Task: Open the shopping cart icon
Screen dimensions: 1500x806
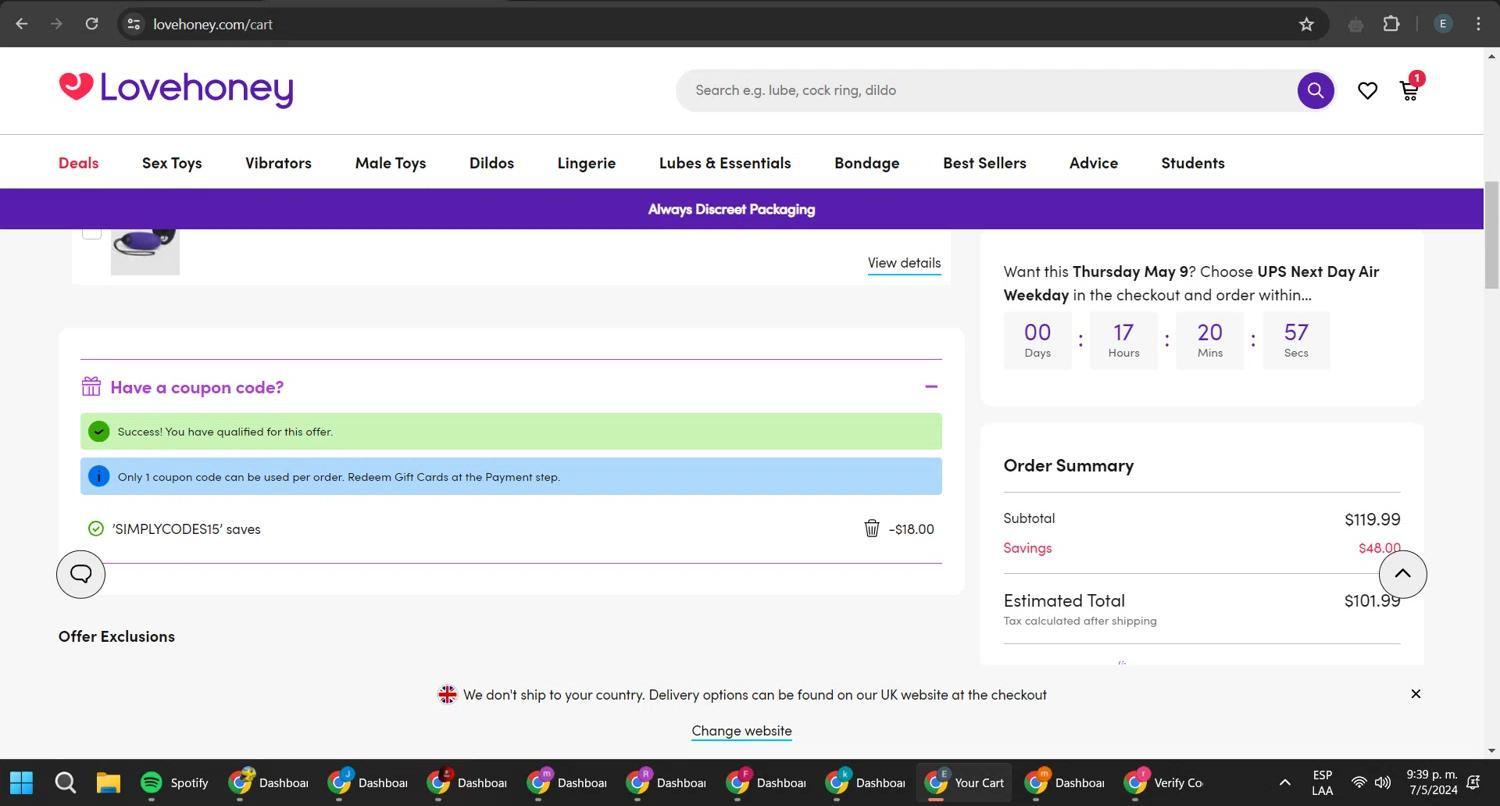Action: (x=1410, y=90)
